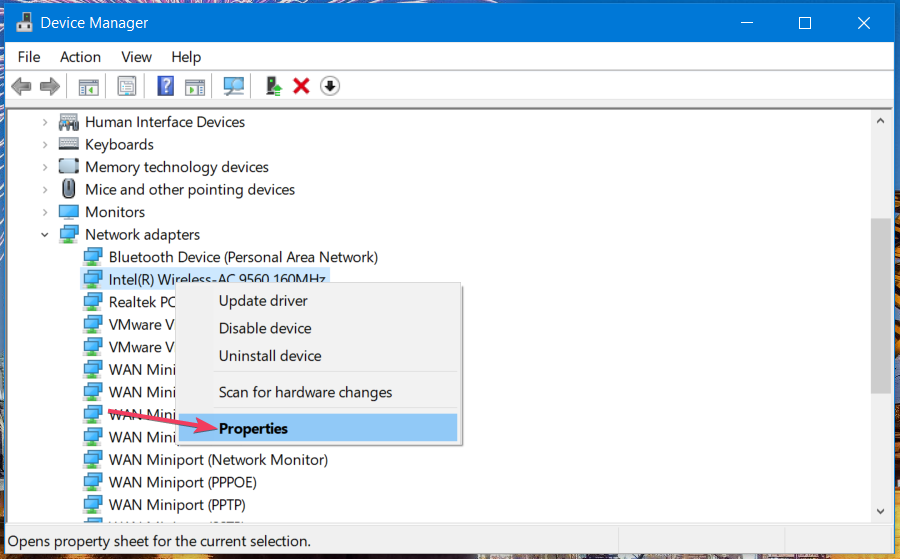This screenshot has height=559, width=900.
Task: Minimize the Device Manager window
Action: click(x=747, y=22)
